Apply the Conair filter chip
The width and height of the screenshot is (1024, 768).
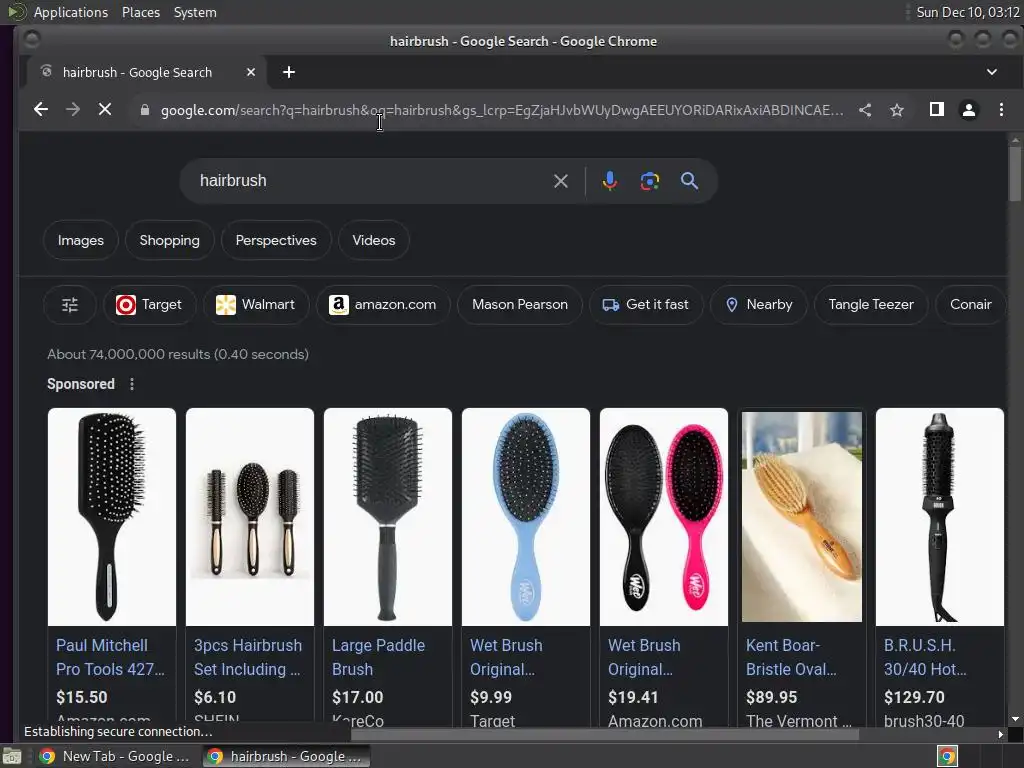970,304
